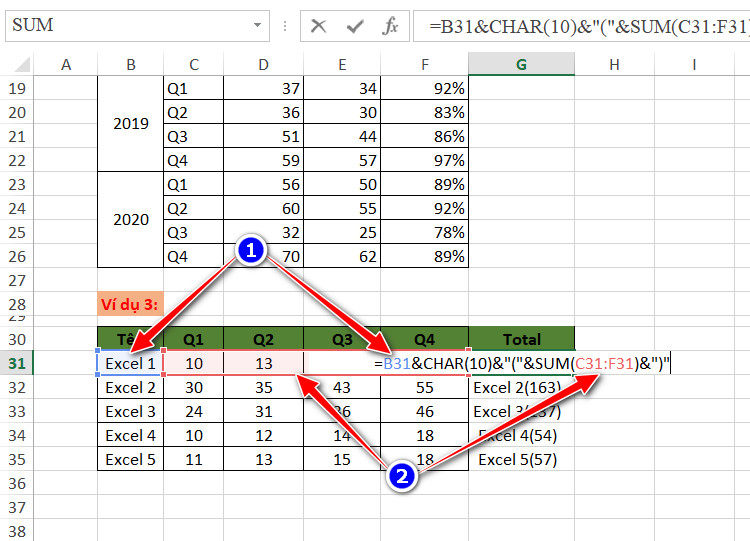
Task: Select column E header
Action: point(342,64)
